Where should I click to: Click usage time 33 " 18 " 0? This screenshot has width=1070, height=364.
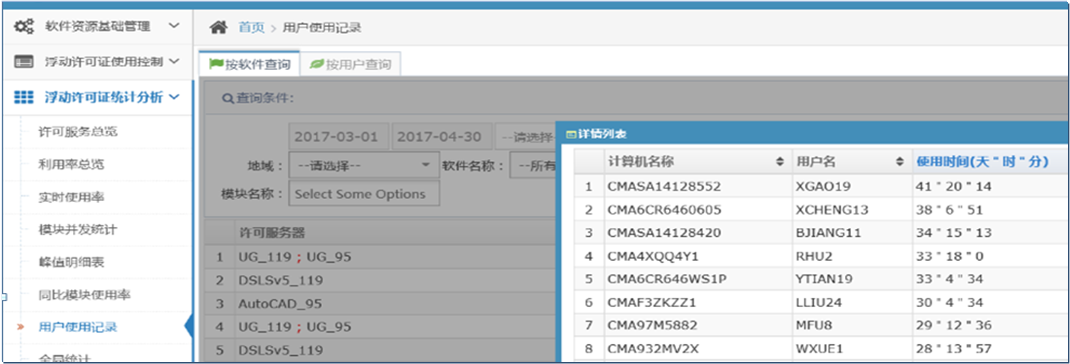(950, 256)
